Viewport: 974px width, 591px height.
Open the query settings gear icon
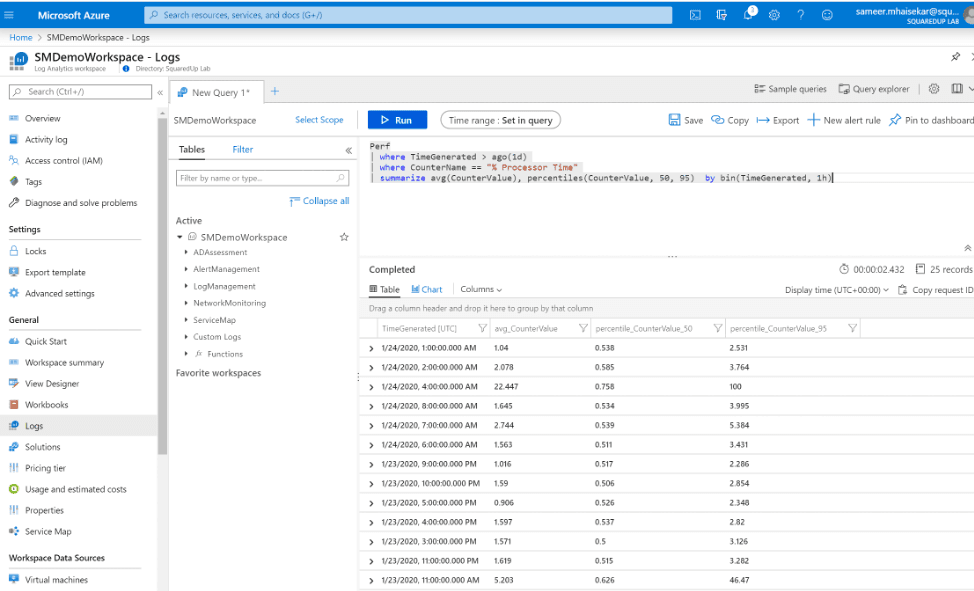(934, 89)
